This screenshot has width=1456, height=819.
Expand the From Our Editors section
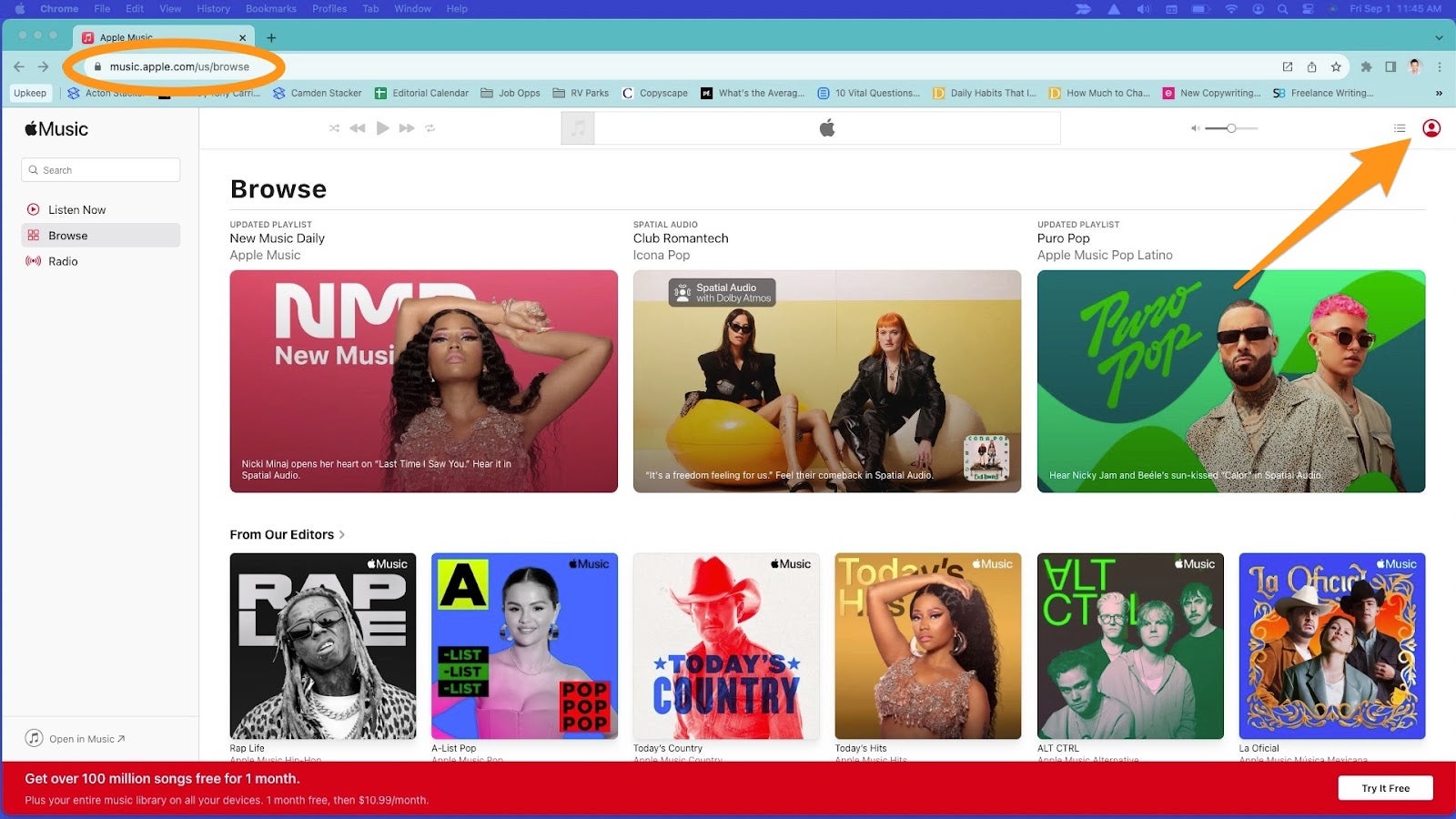point(287,535)
